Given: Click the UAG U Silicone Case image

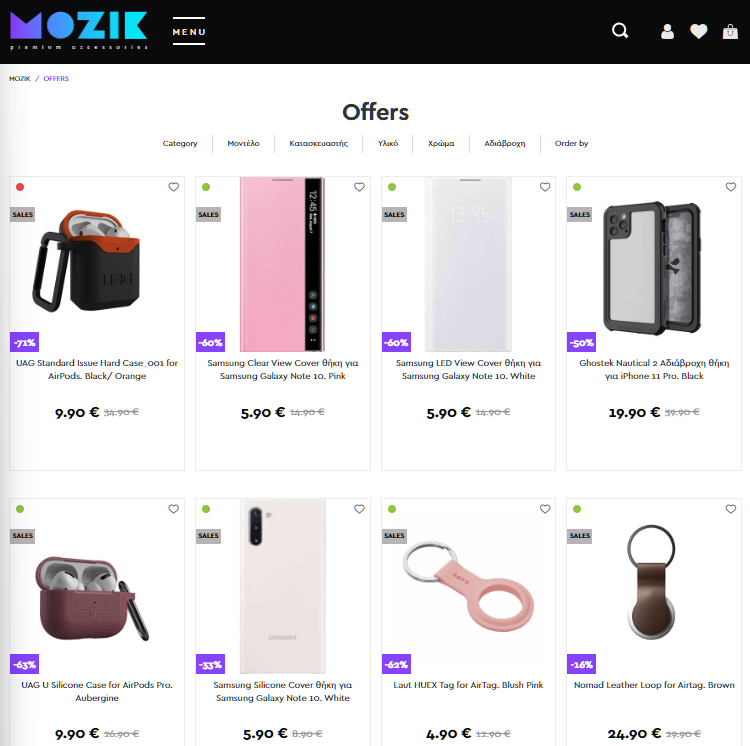Looking at the screenshot, I should tap(91, 598).
